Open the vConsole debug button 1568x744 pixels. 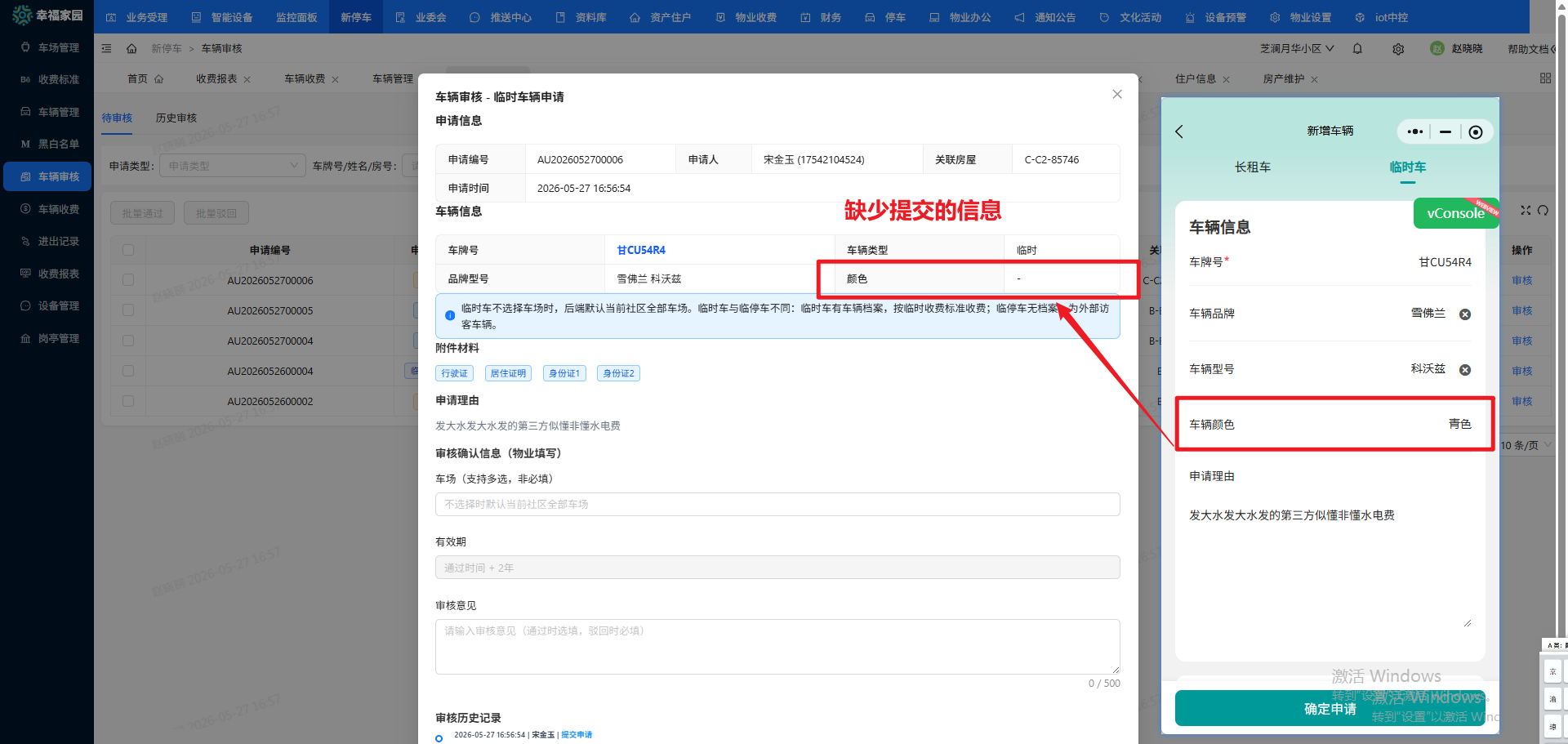(x=1455, y=213)
